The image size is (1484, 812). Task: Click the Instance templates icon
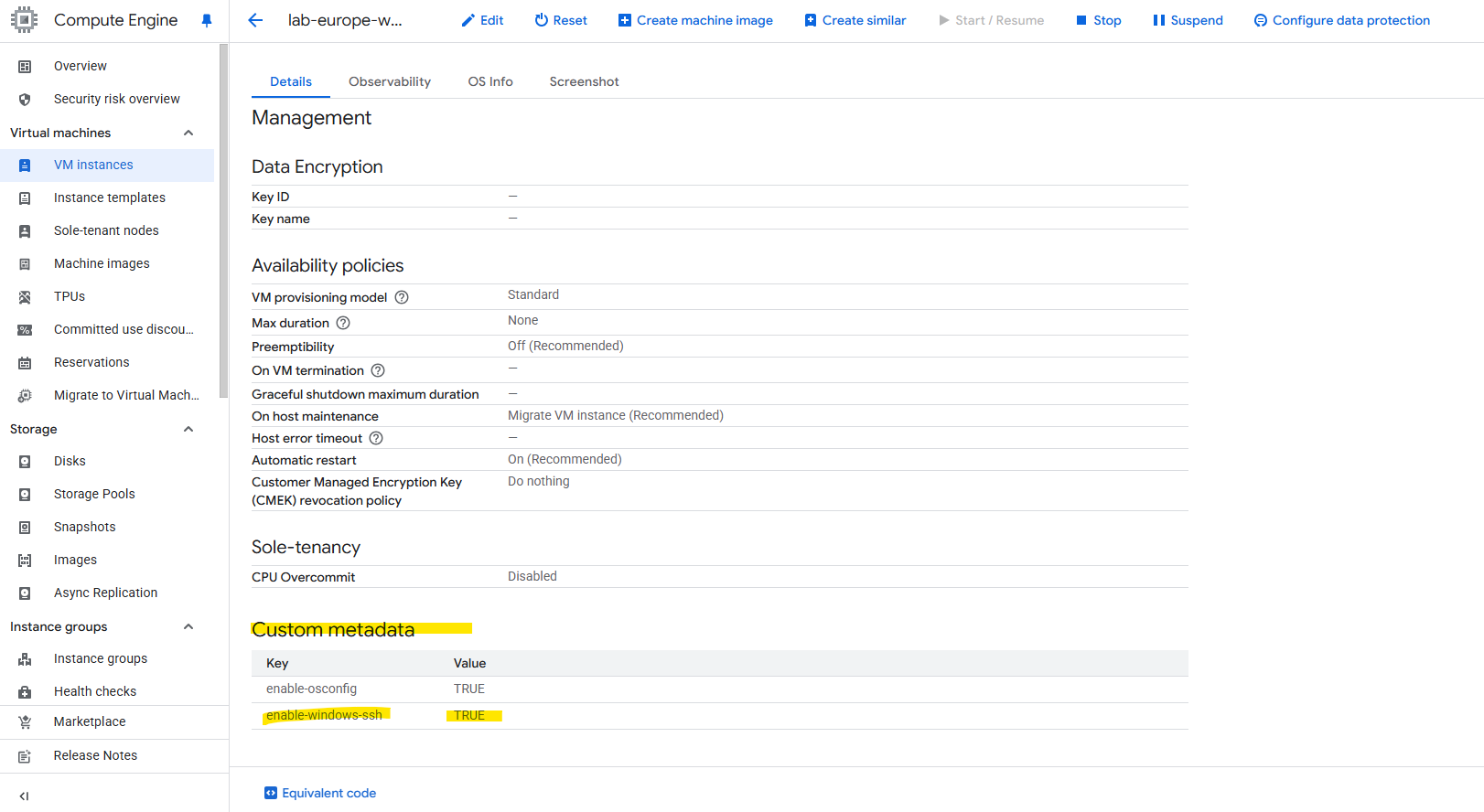pos(25,198)
